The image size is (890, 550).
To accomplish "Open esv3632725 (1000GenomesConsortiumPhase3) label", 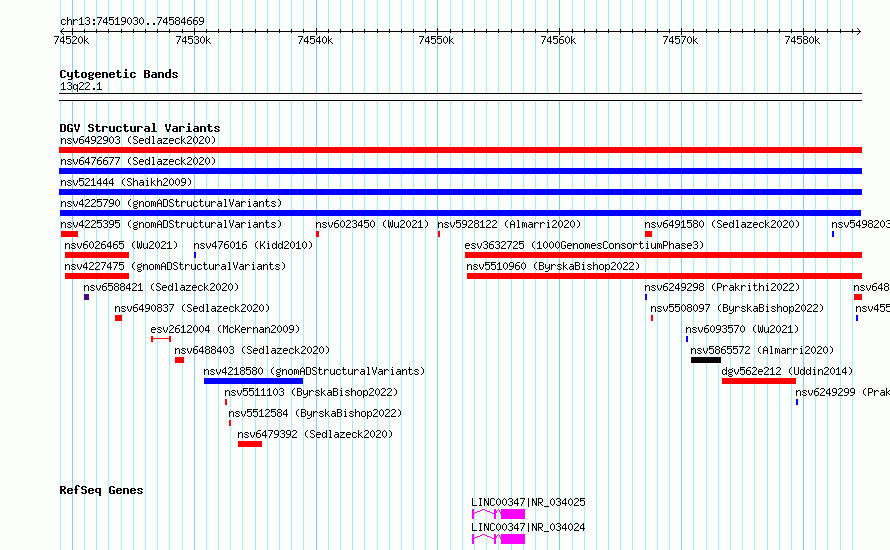I will (584, 245).
